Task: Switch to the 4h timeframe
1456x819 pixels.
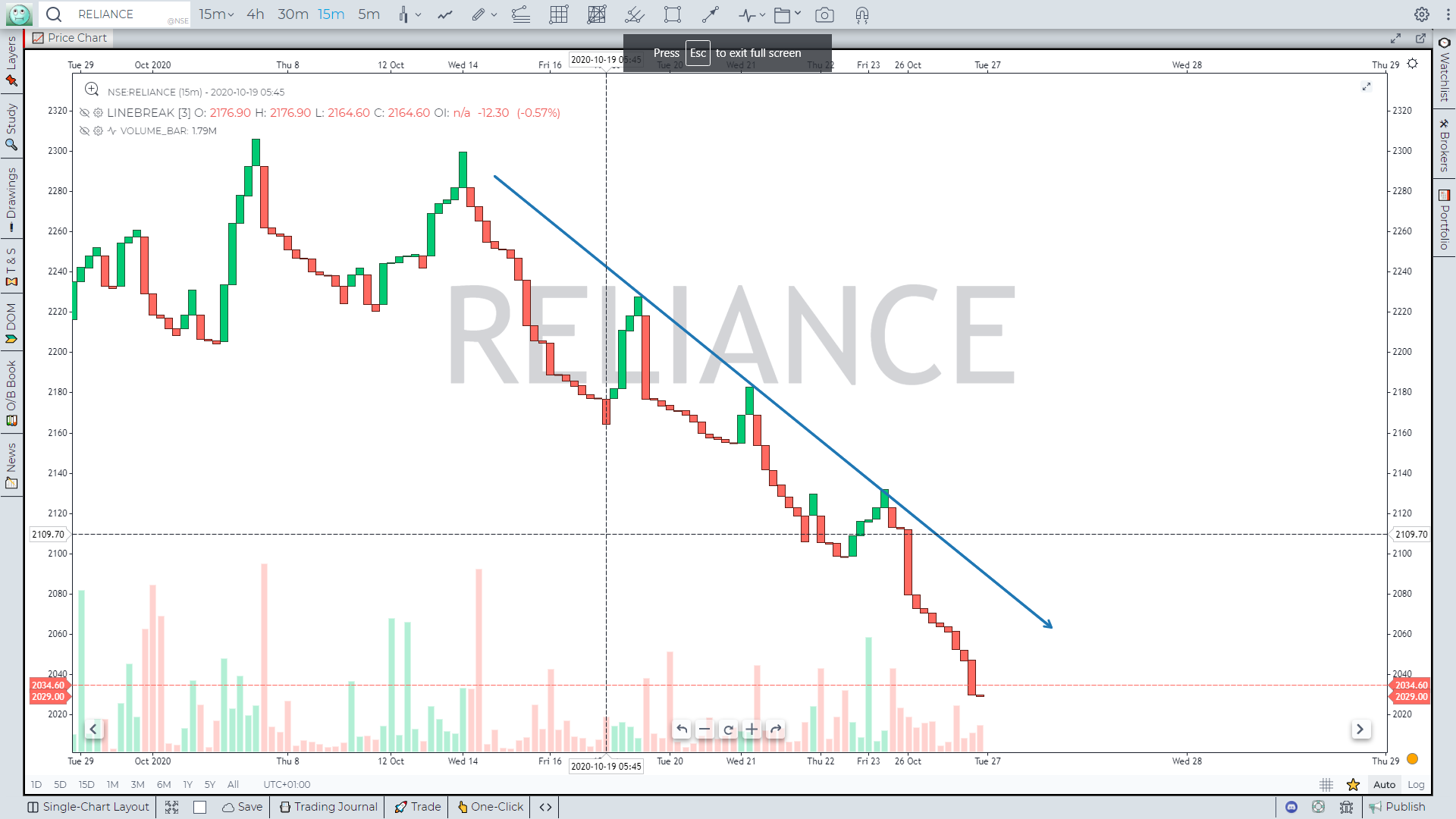Action: 256,14
